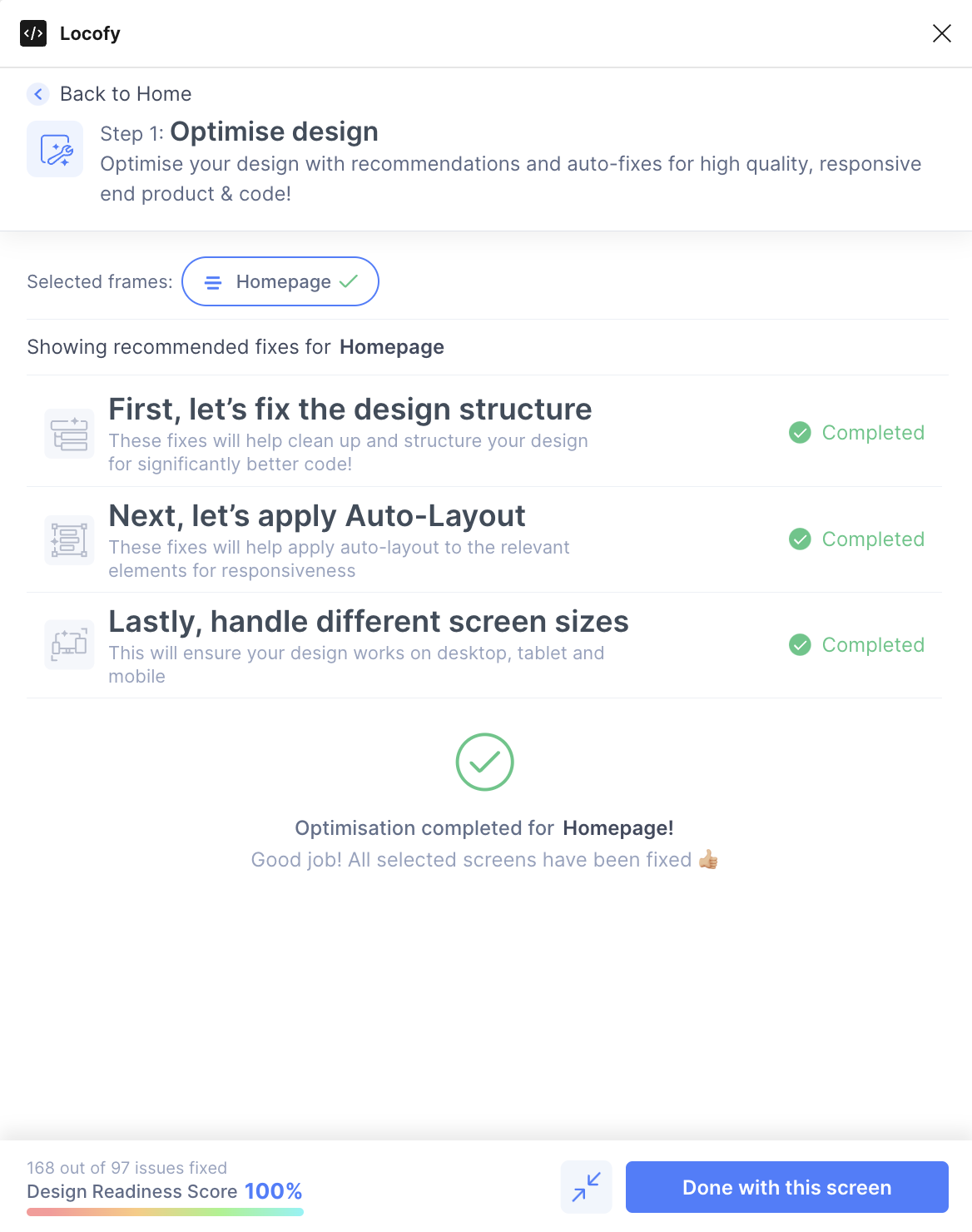
Task: Click the filter lines icon inside the Homepage pill
Action: click(214, 281)
